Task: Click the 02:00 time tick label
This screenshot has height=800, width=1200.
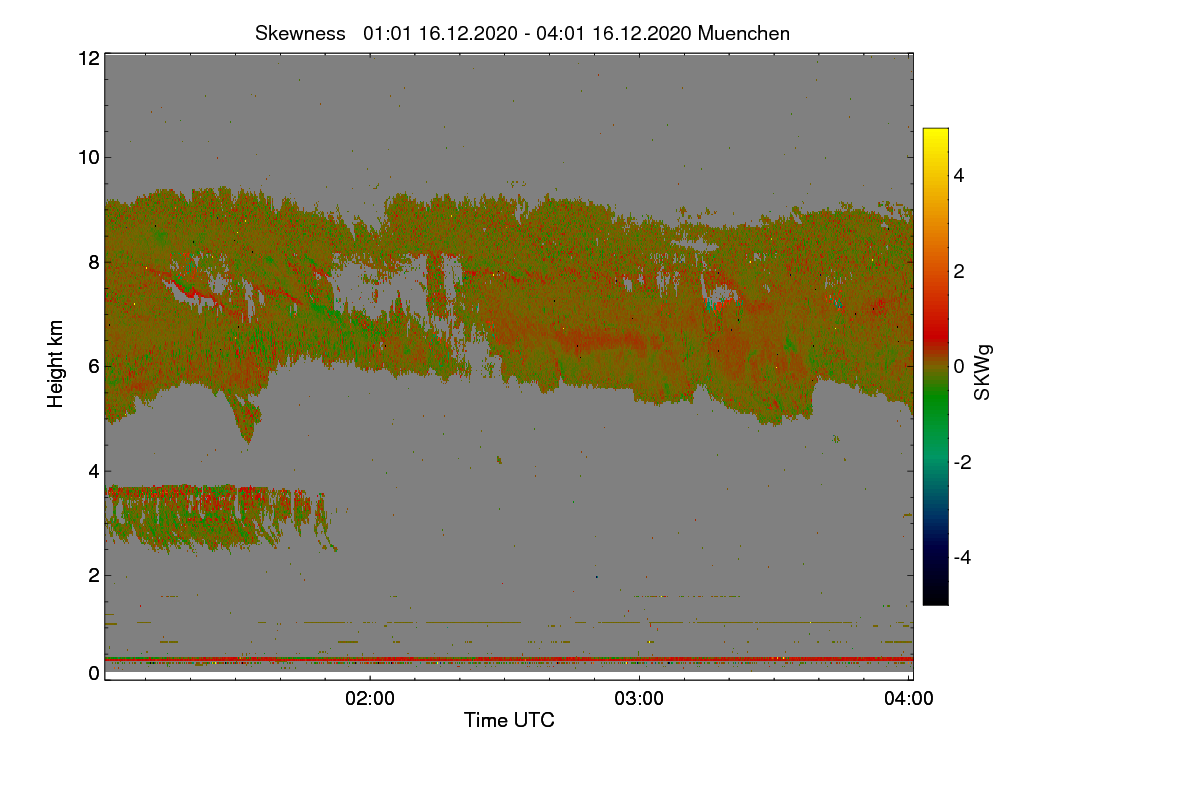Action: 370,699
